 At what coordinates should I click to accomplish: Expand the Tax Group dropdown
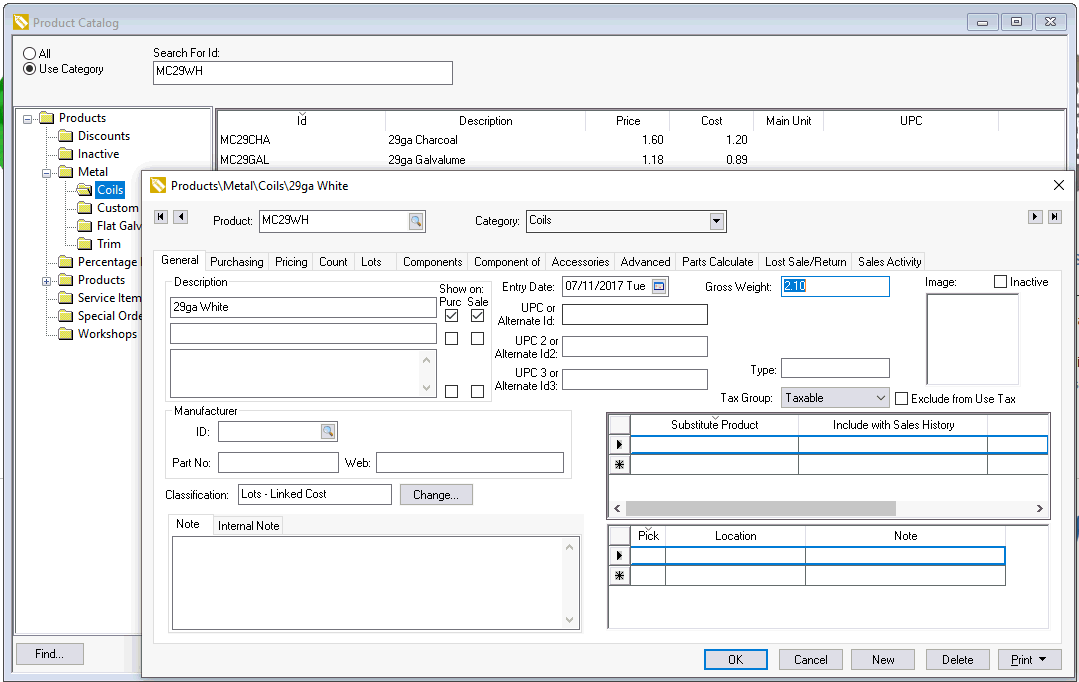pos(880,398)
